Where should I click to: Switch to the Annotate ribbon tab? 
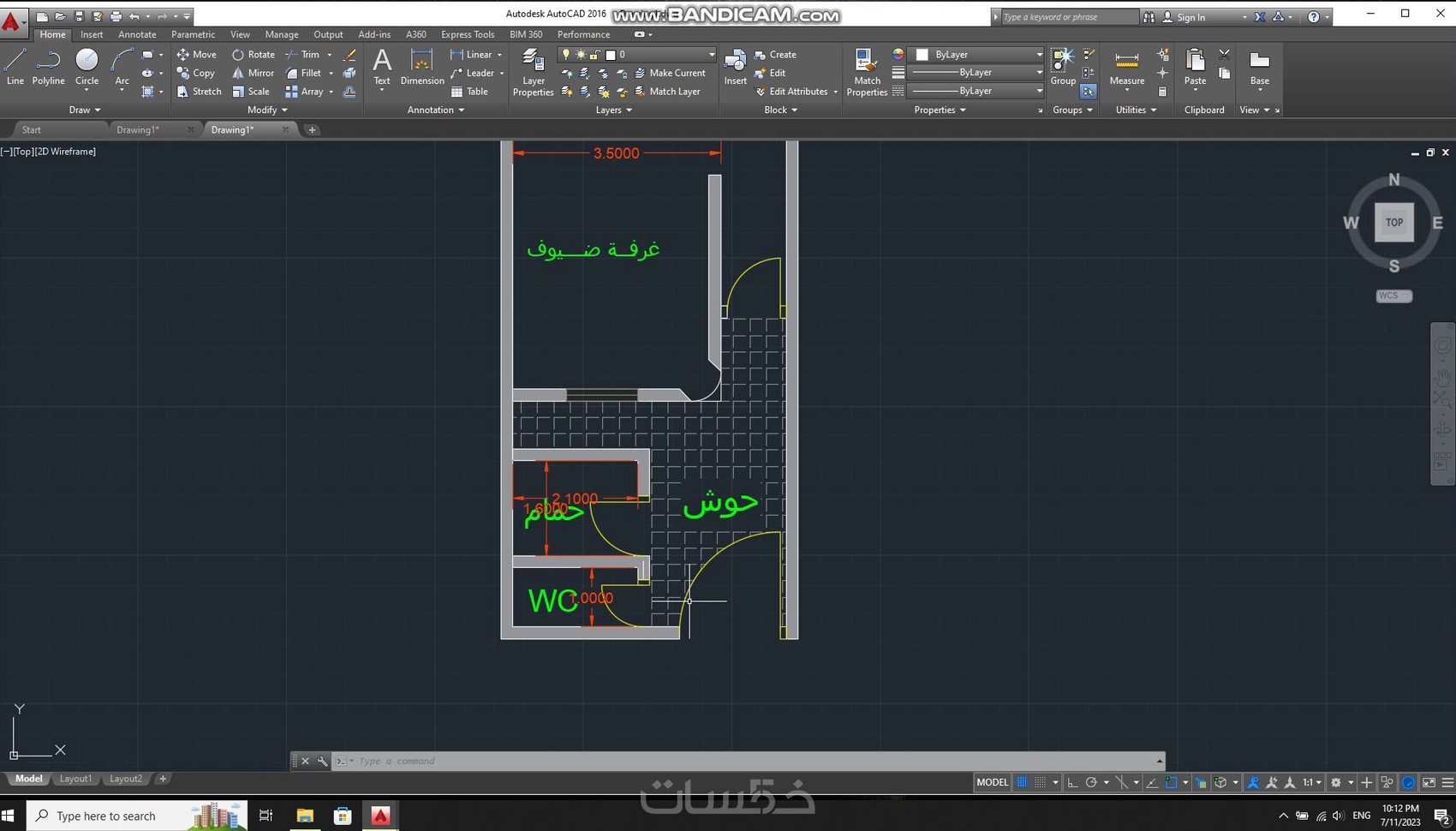point(137,34)
